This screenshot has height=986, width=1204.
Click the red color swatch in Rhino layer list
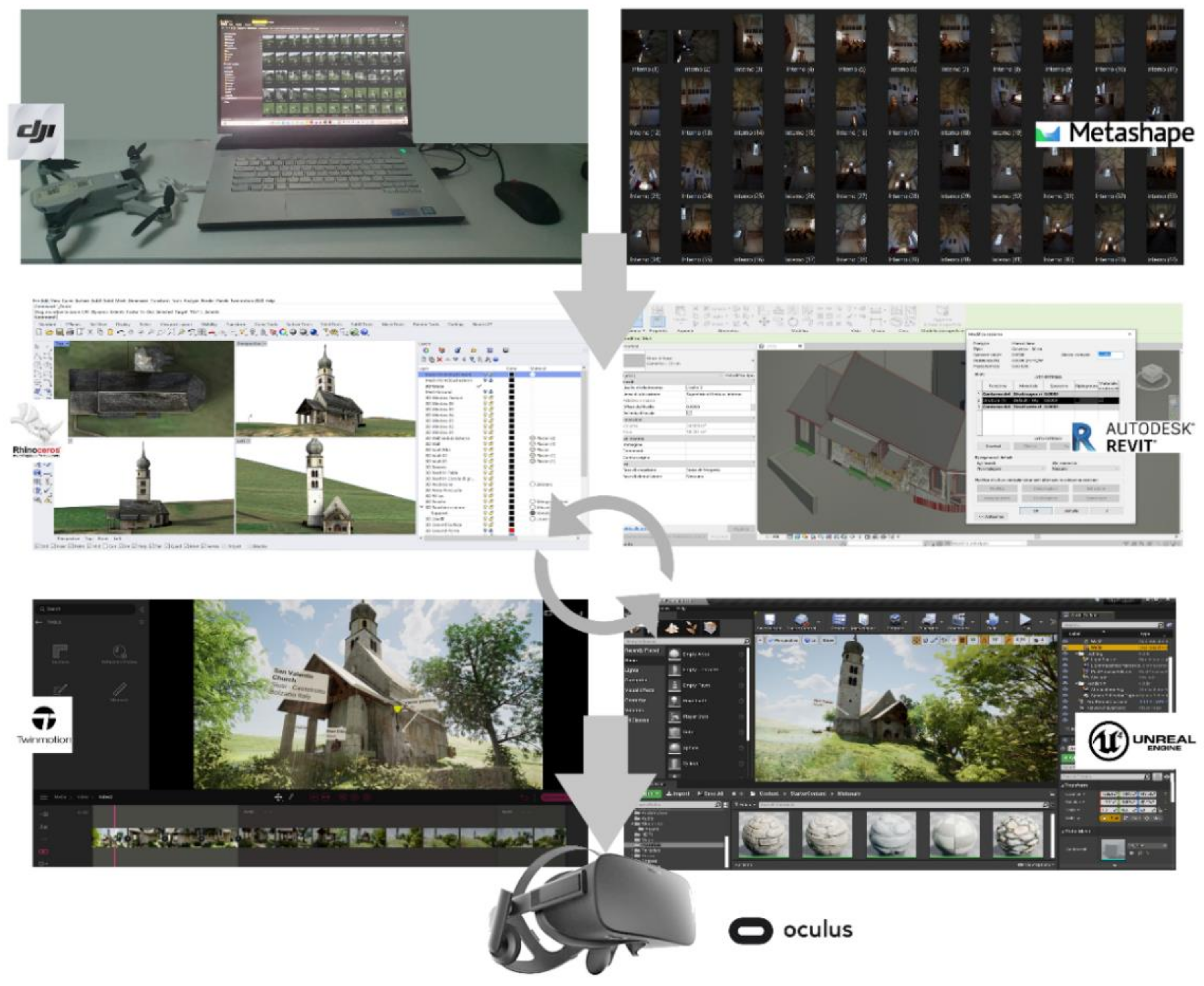511,530
